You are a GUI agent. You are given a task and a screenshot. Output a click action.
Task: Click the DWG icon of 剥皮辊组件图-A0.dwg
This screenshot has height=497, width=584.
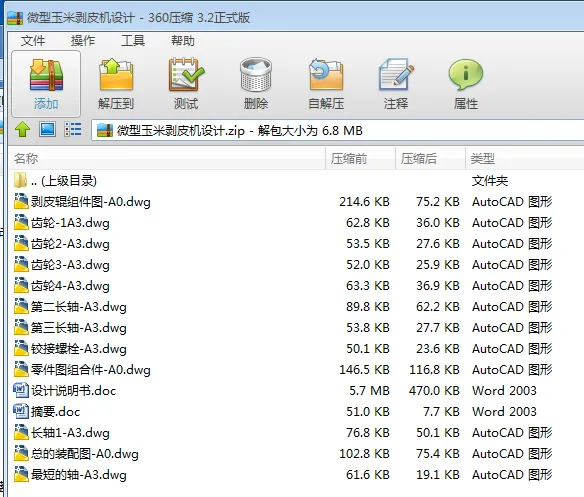(x=21, y=202)
